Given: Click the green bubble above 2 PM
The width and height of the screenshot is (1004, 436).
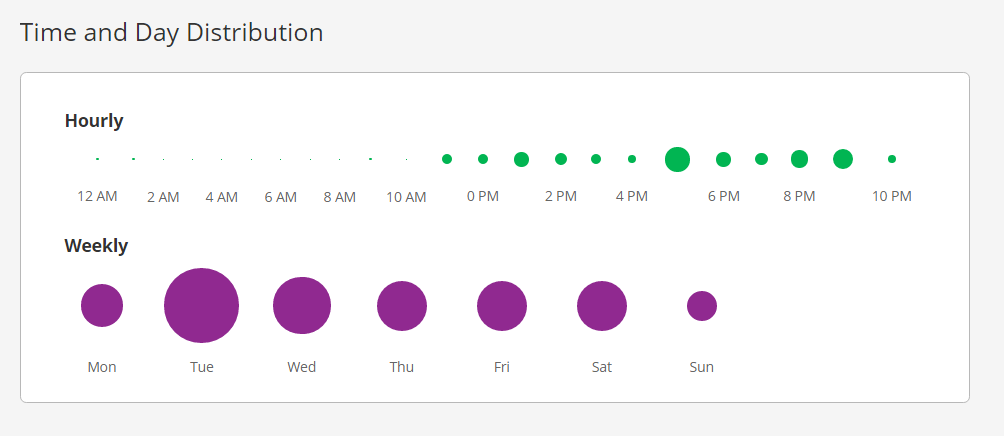Looking at the screenshot, I should point(561,159).
